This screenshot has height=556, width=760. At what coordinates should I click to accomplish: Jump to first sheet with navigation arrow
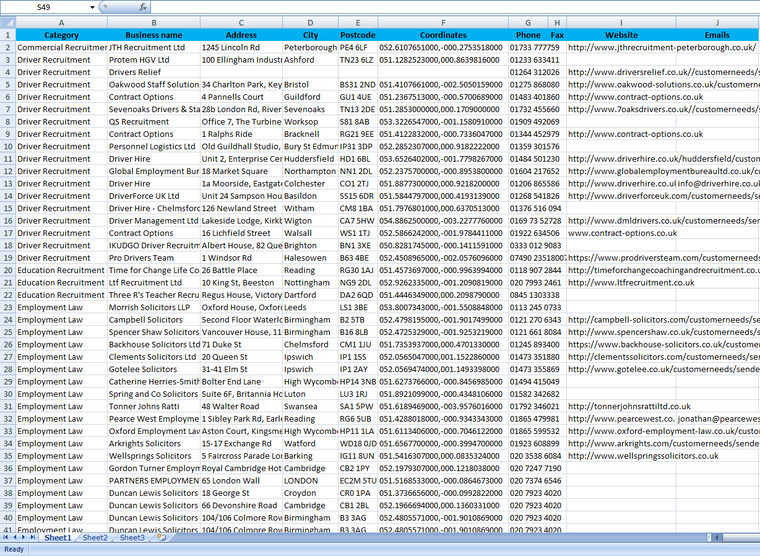tap(6, 537)
